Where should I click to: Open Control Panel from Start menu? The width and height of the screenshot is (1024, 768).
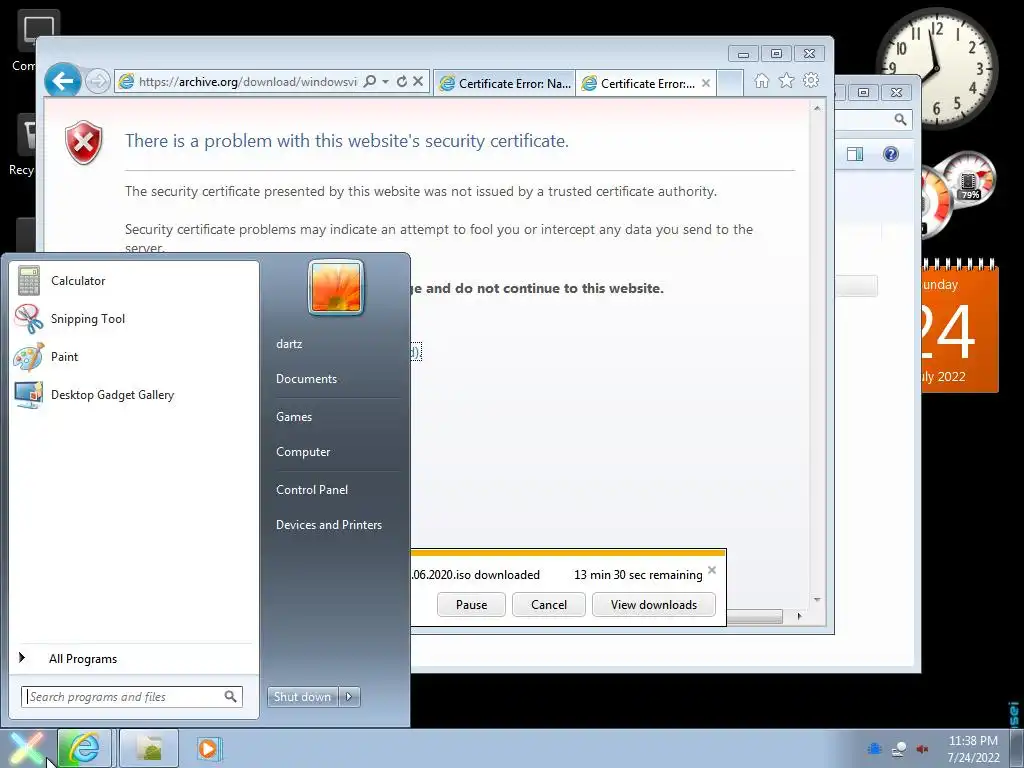[312, 490]
